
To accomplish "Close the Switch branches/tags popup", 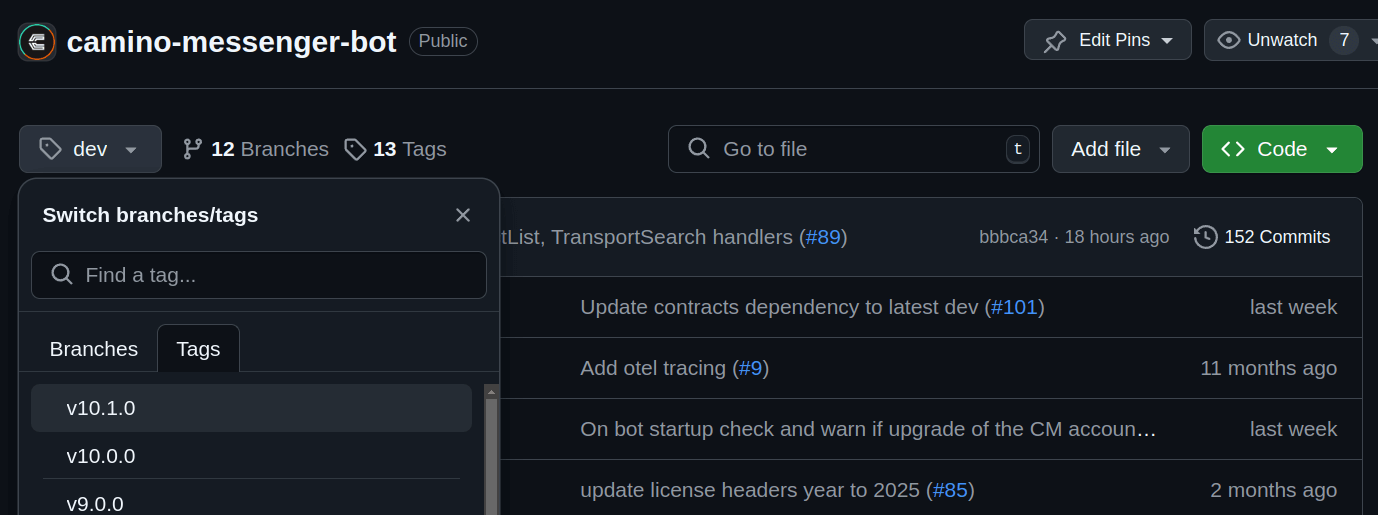I will tap(462, 215).
